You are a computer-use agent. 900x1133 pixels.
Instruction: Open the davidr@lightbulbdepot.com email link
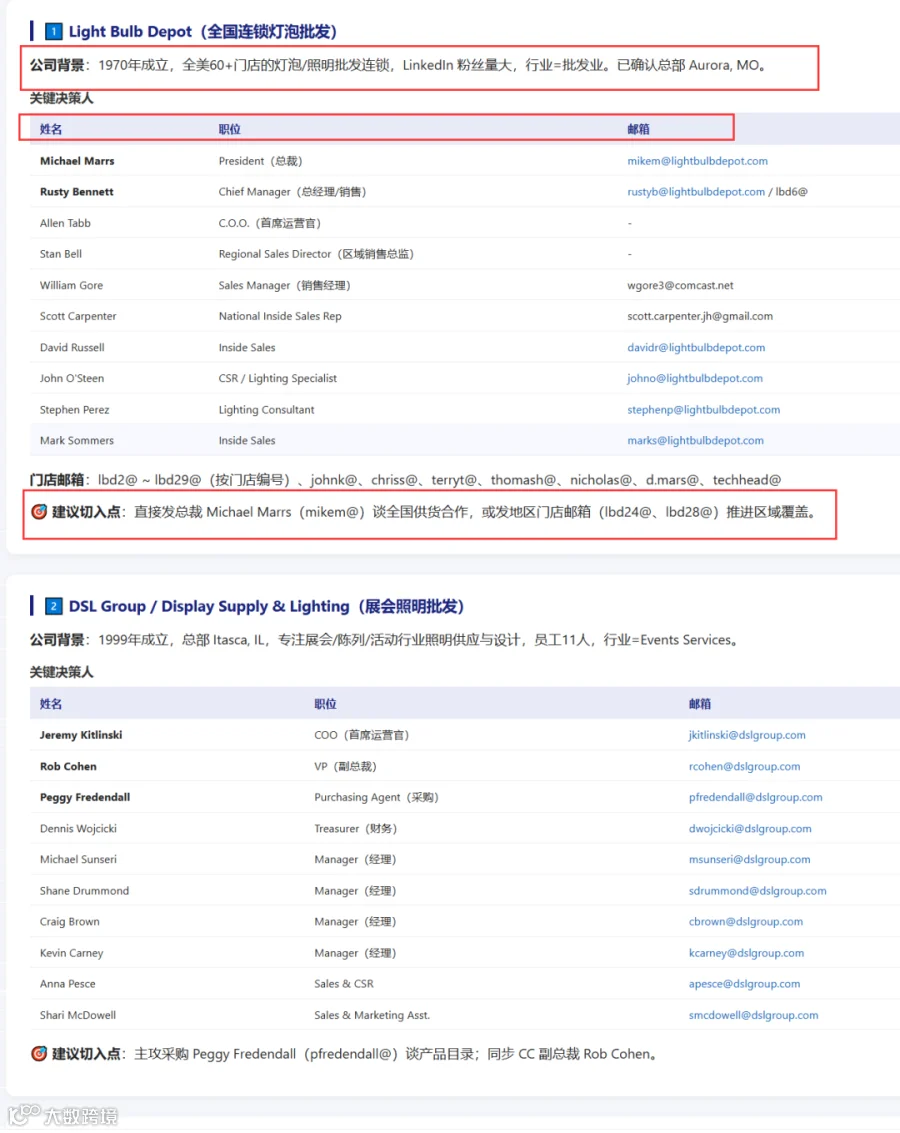[696, 348]
